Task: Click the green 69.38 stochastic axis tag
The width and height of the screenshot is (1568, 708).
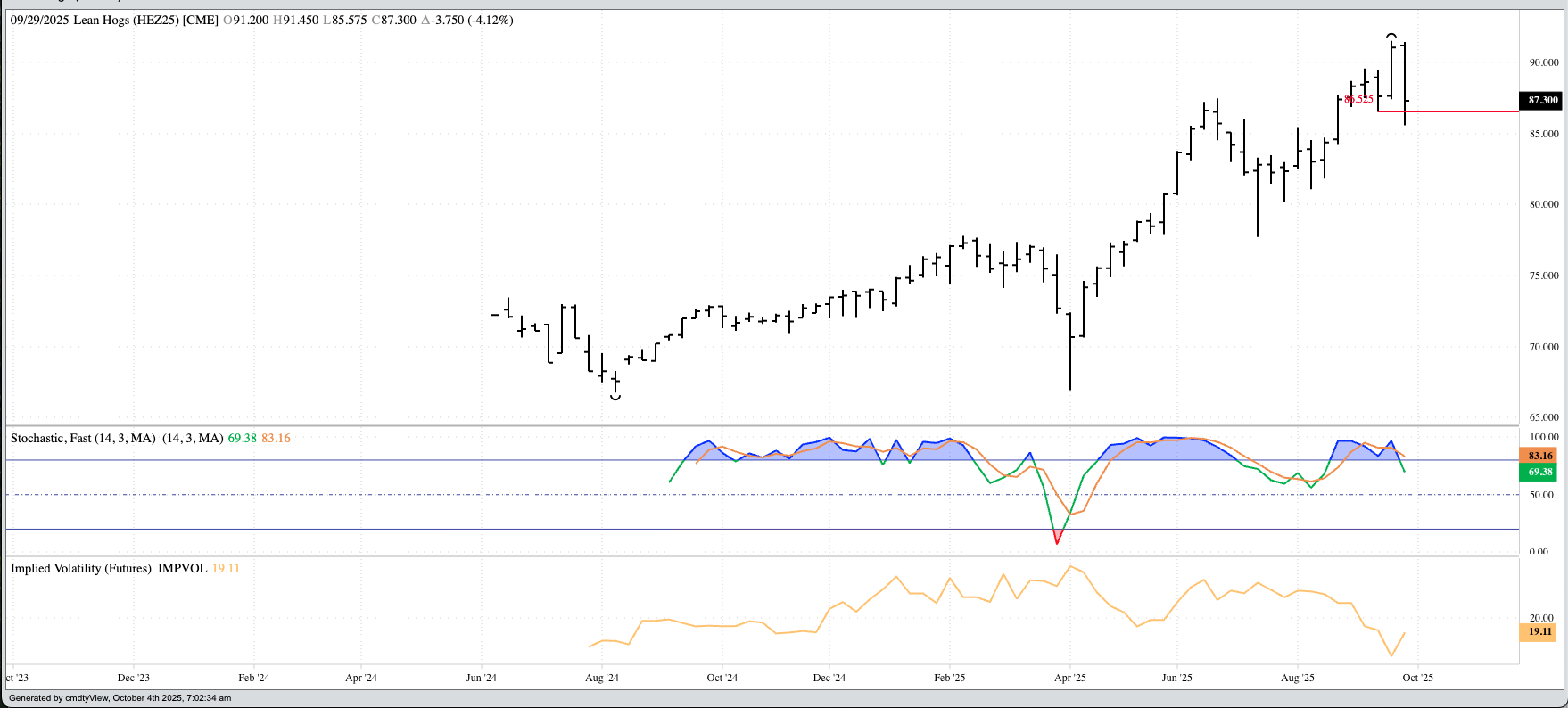Action: pos(1539,472)
